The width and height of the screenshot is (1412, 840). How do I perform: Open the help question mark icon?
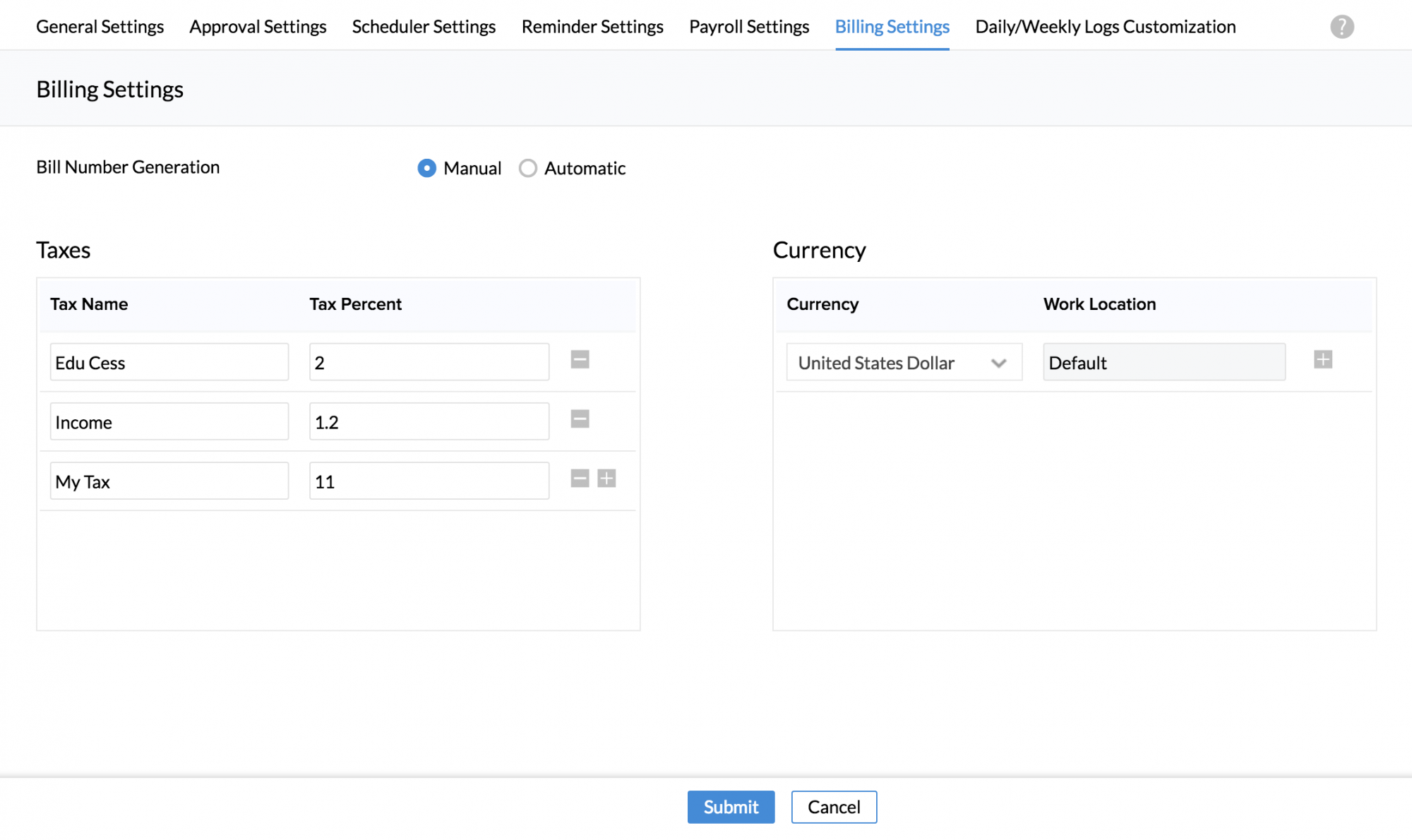(x=1341, y=27)
